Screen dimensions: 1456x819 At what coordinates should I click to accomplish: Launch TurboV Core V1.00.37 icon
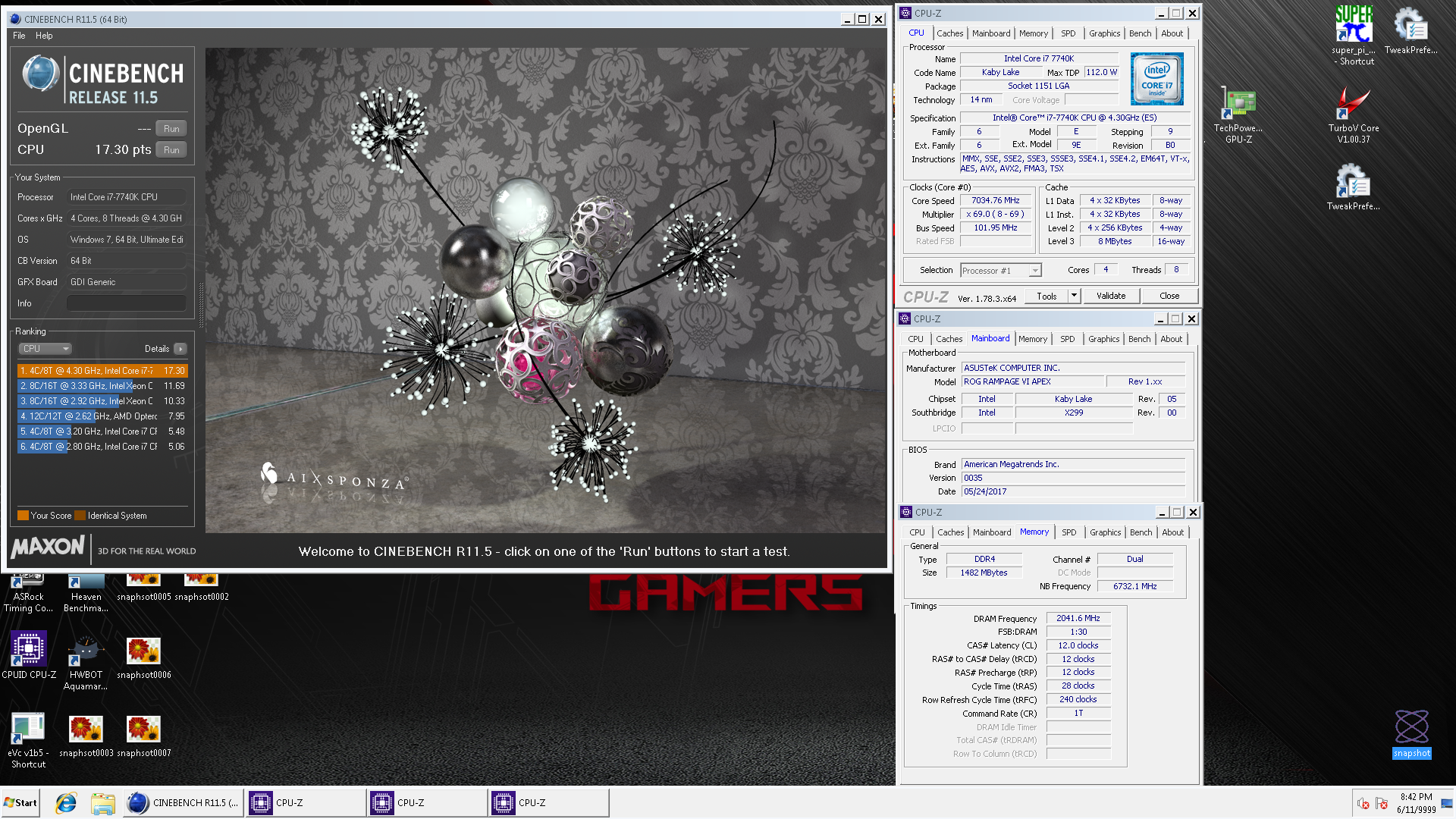coord(1354,115)
